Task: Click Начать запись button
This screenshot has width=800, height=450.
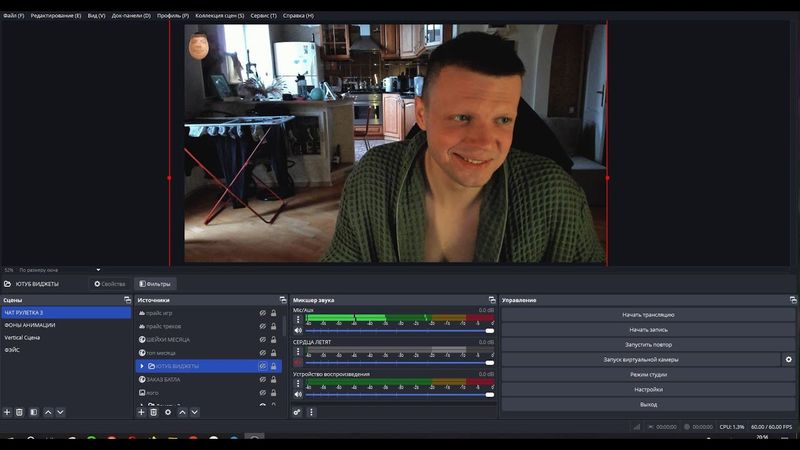Action: [x=647, y=329]
